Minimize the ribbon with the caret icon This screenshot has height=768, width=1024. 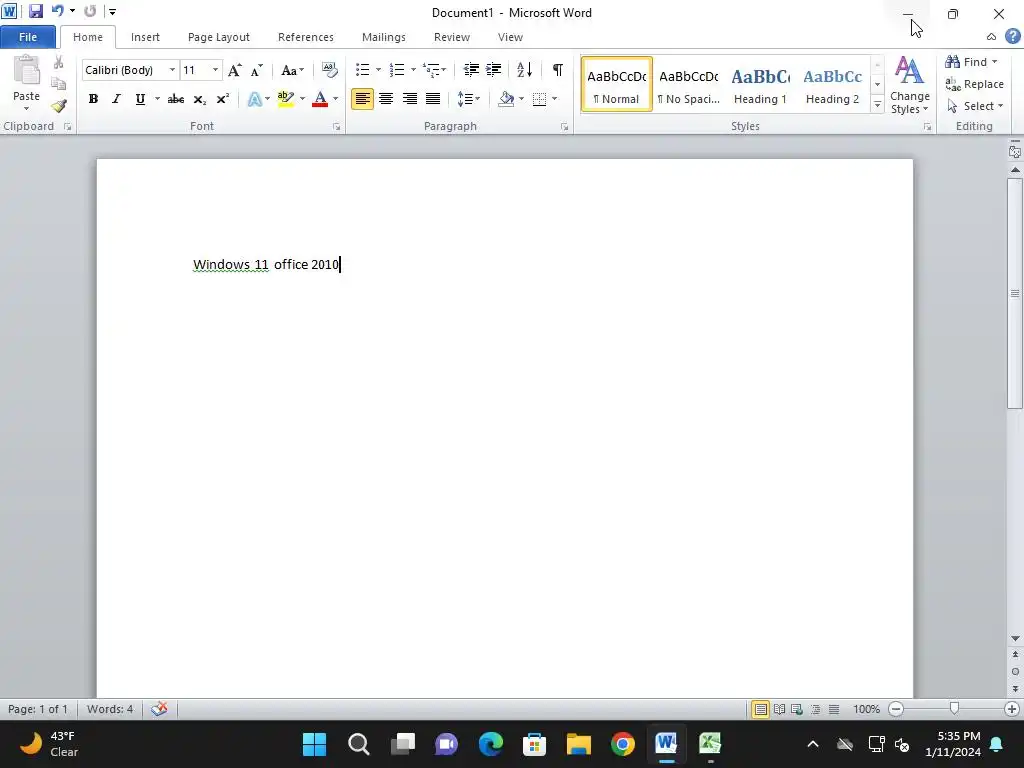pos(991,37)
